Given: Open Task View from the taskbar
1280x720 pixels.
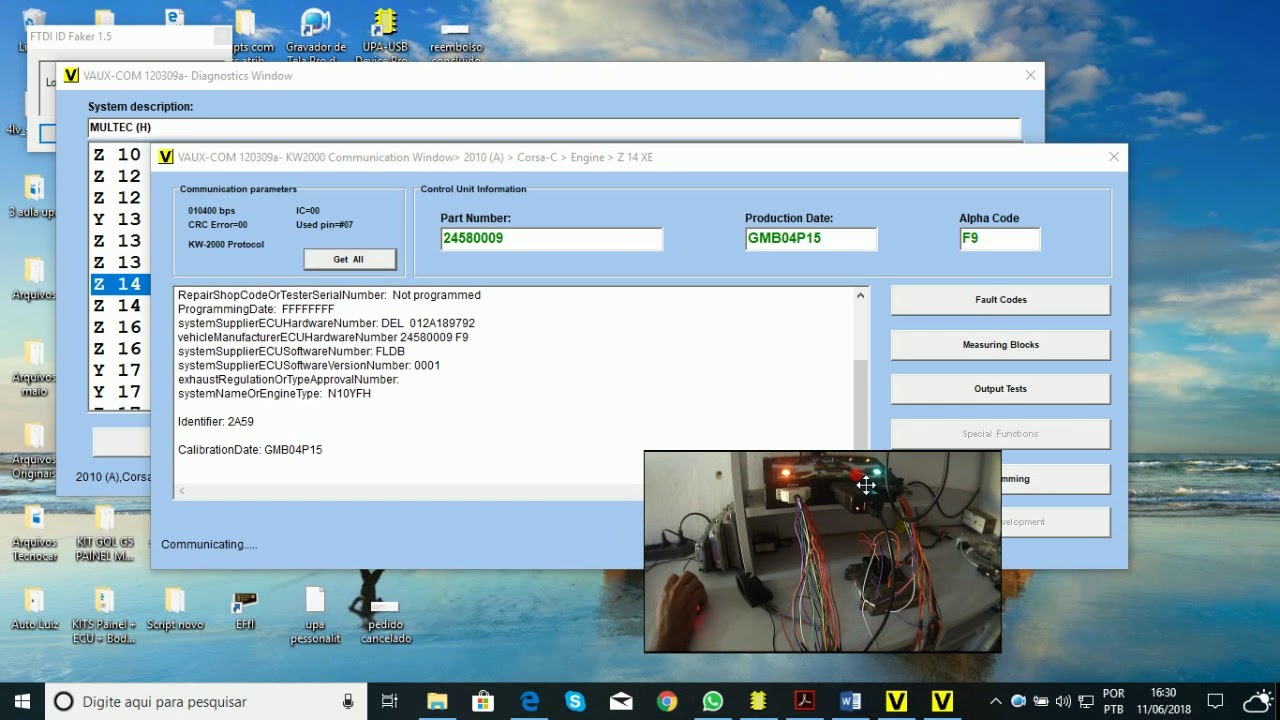Looking at the screenshot, I should (x=390, y=701).
